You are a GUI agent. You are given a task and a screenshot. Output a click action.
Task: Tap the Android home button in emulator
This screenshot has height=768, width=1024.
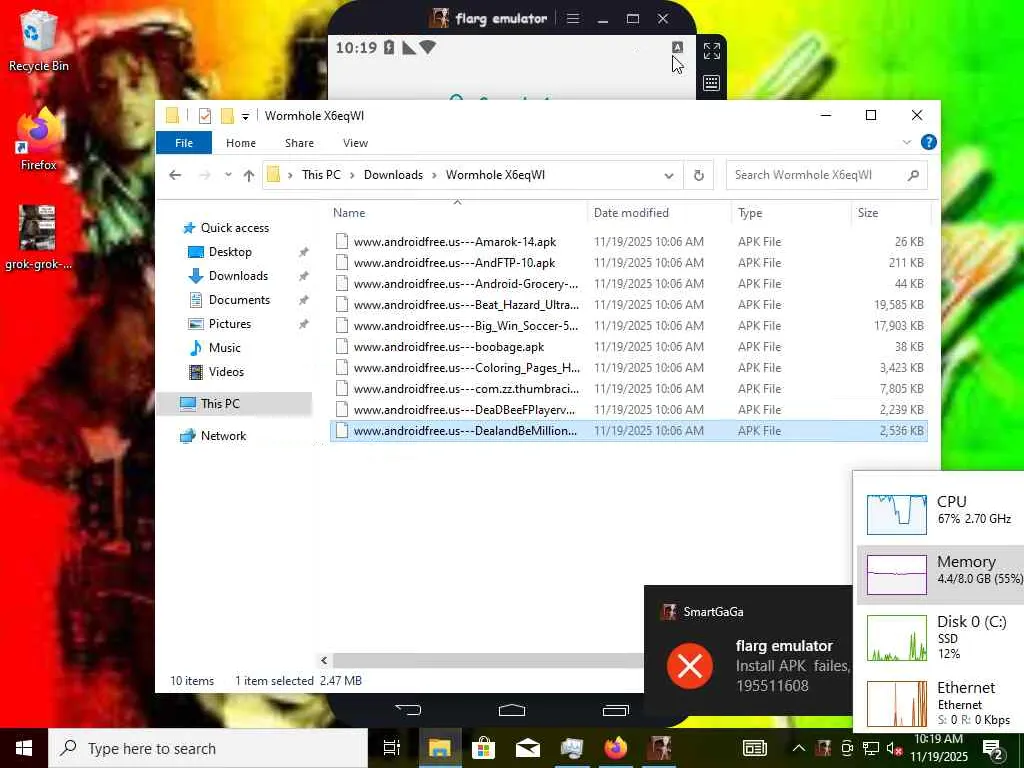click(x=511, y=710)
